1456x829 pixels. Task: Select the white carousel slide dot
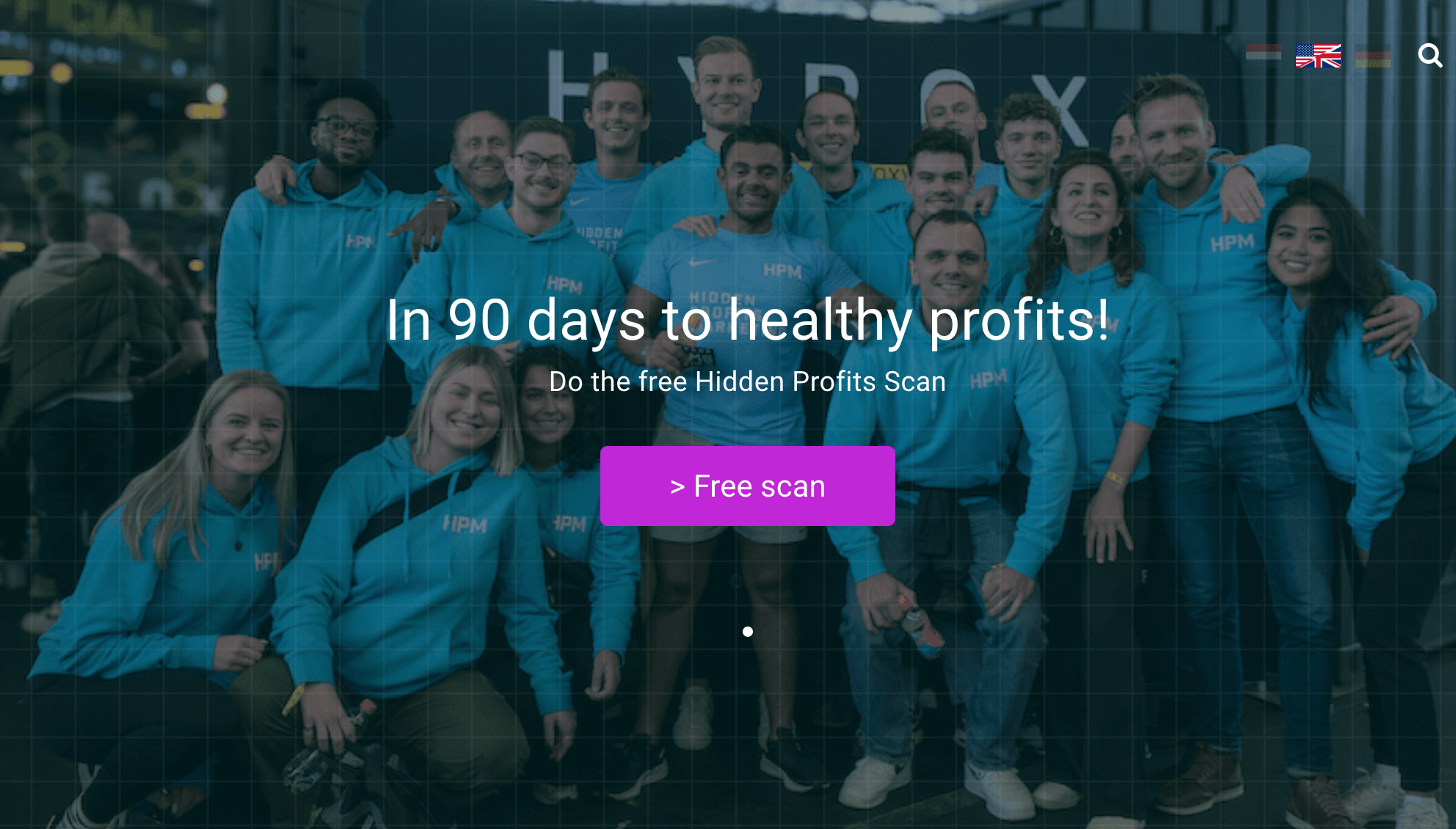tap(747, 632)
